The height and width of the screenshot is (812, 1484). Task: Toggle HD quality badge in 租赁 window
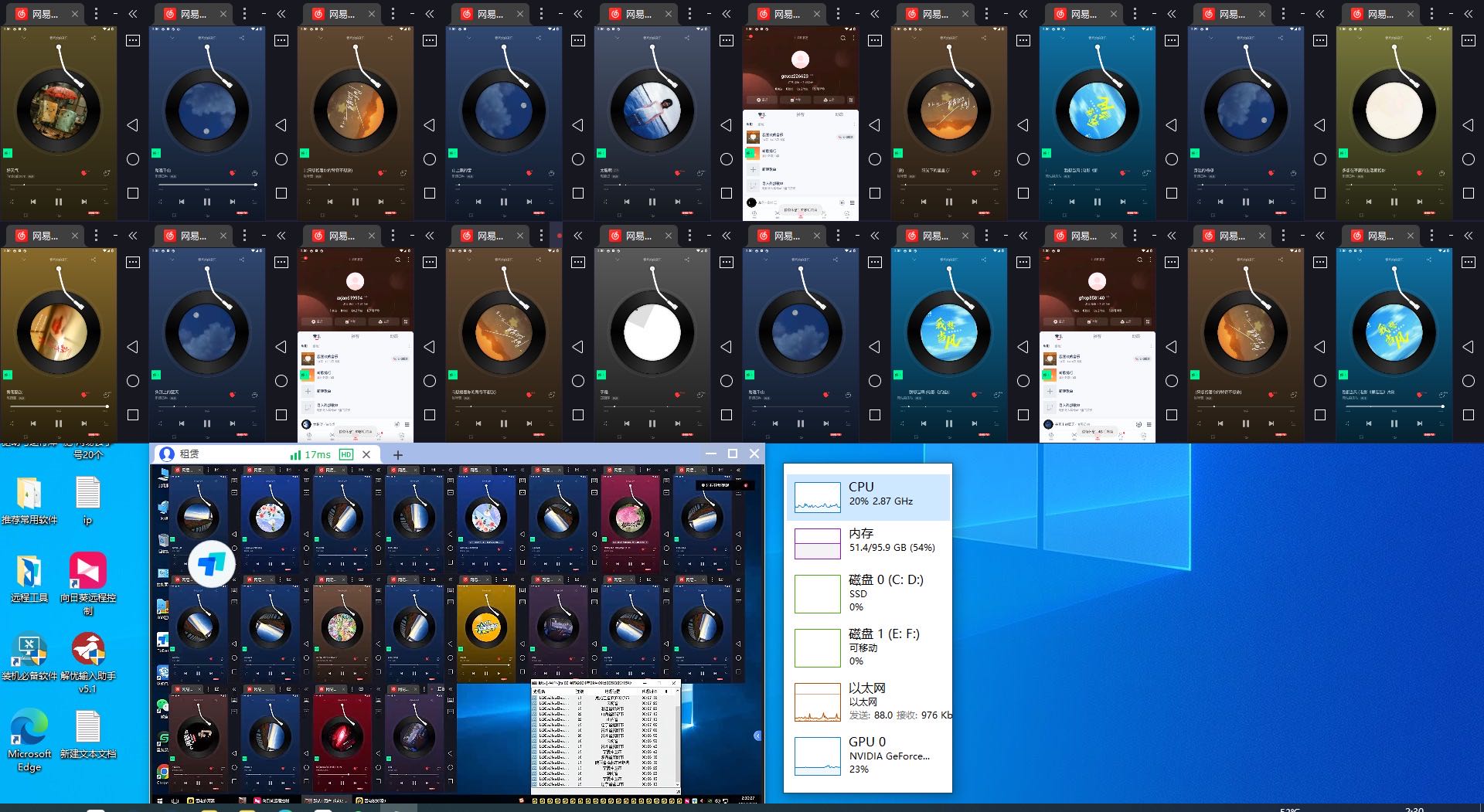click(346, 454)
